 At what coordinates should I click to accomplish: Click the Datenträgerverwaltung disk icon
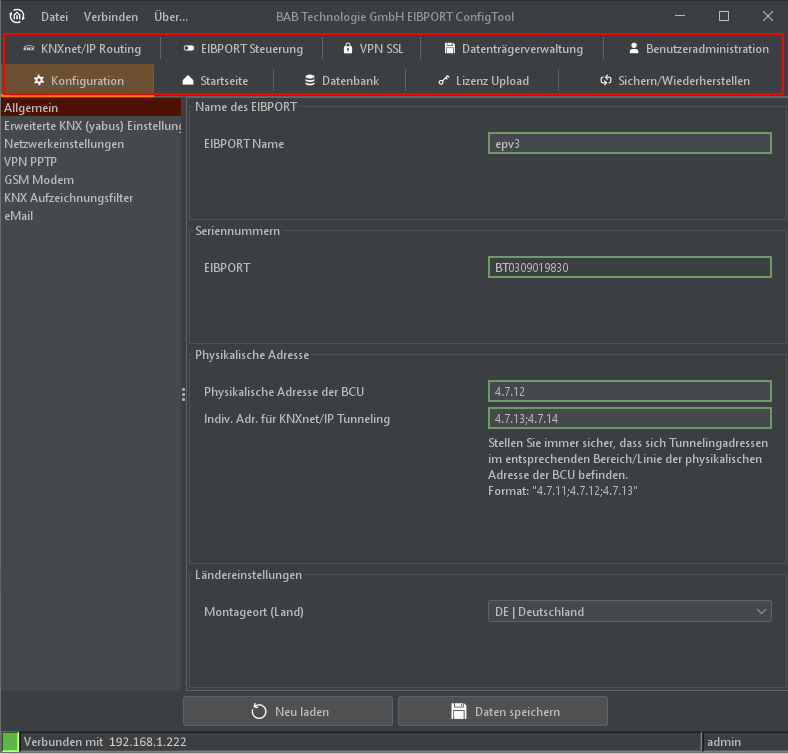click(450, 49)
